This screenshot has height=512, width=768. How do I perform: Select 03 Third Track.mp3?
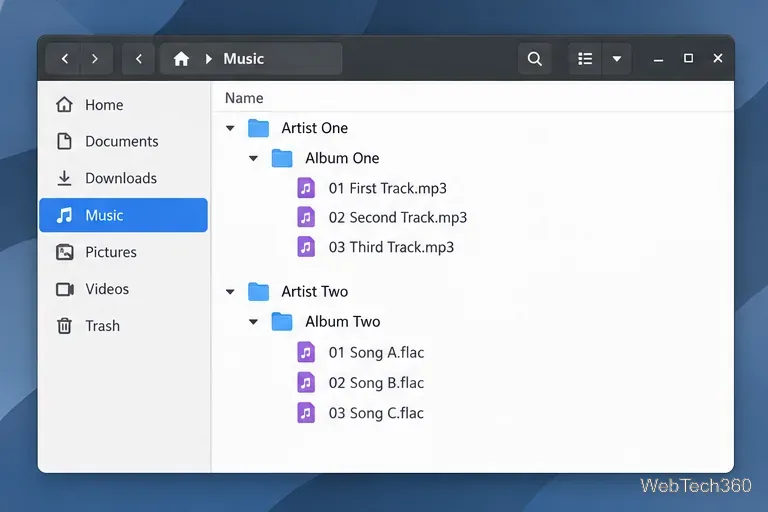coord(391,247)
